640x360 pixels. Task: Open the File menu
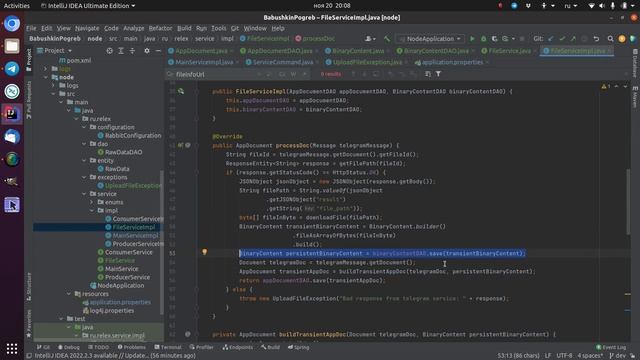click(x=31, y=28)
